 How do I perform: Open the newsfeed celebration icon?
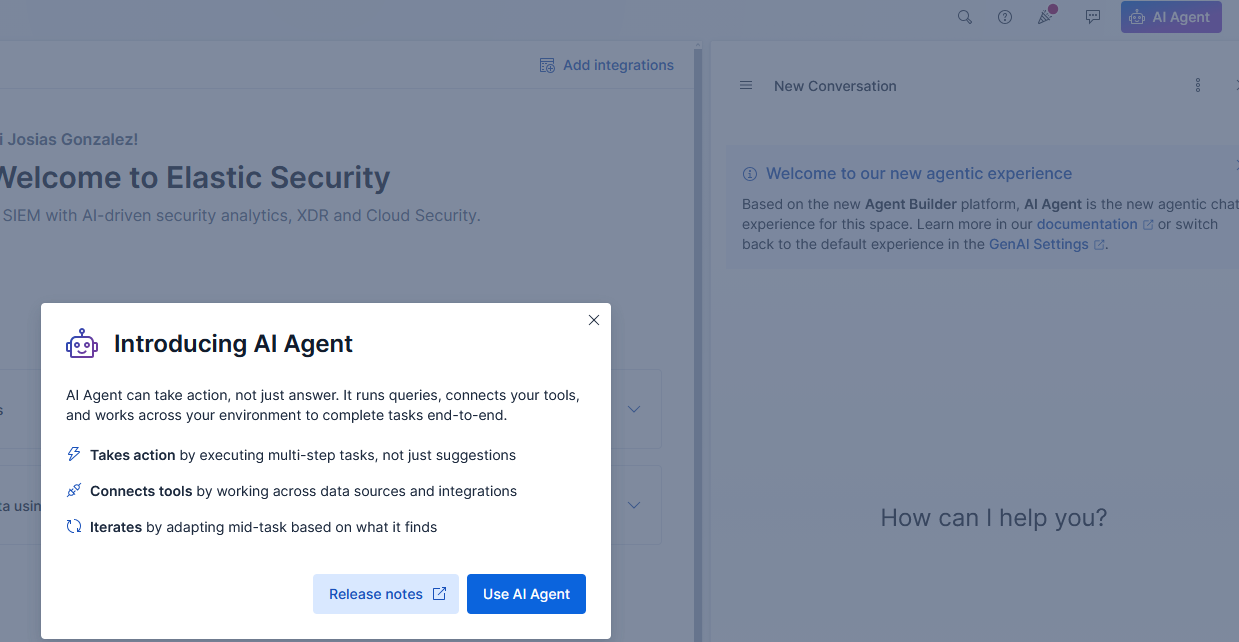tap(1046, 16)
